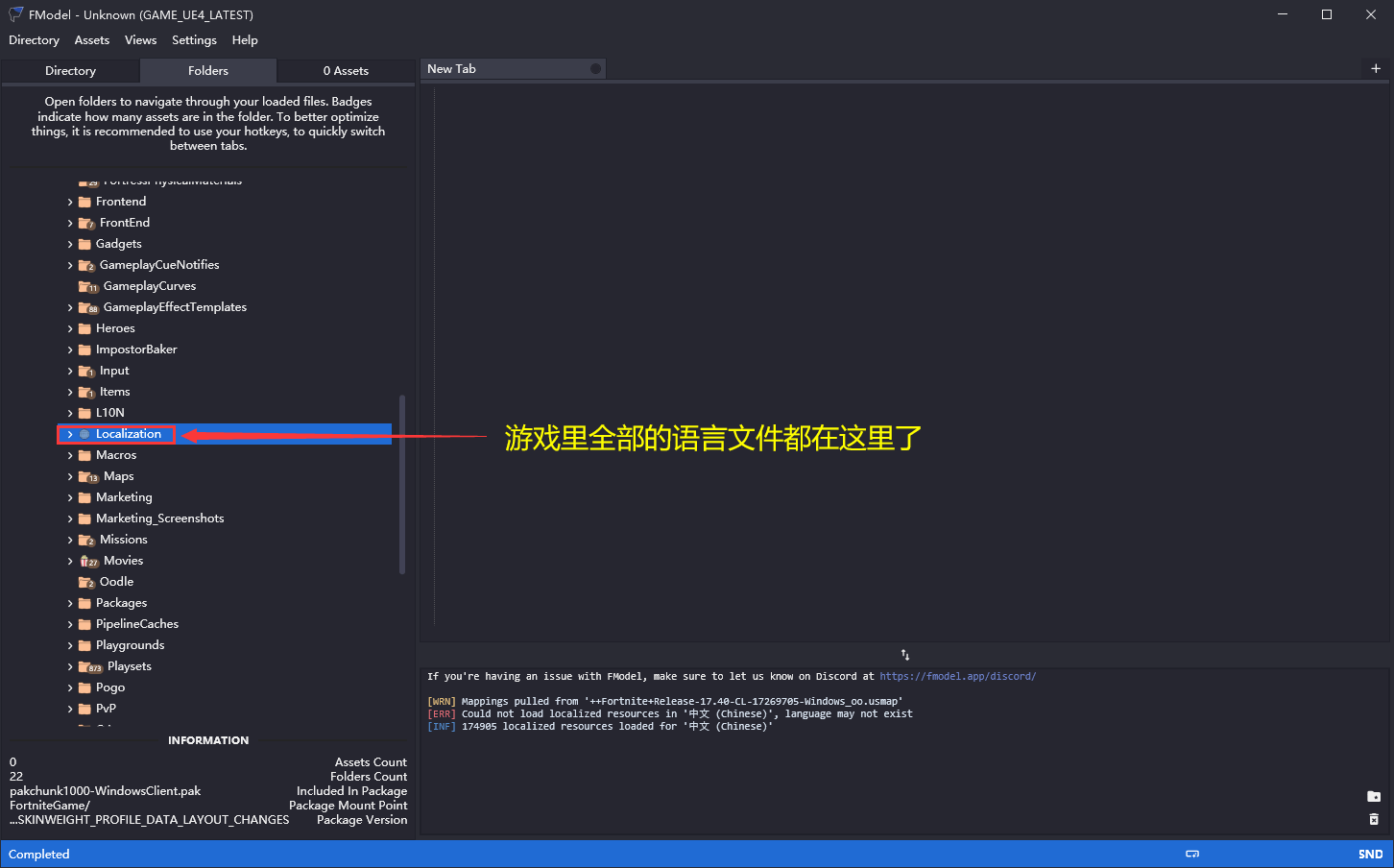Click the Playsets folder icon
The width and height of the screenshot is (1394, 868).
pos(90,666)
